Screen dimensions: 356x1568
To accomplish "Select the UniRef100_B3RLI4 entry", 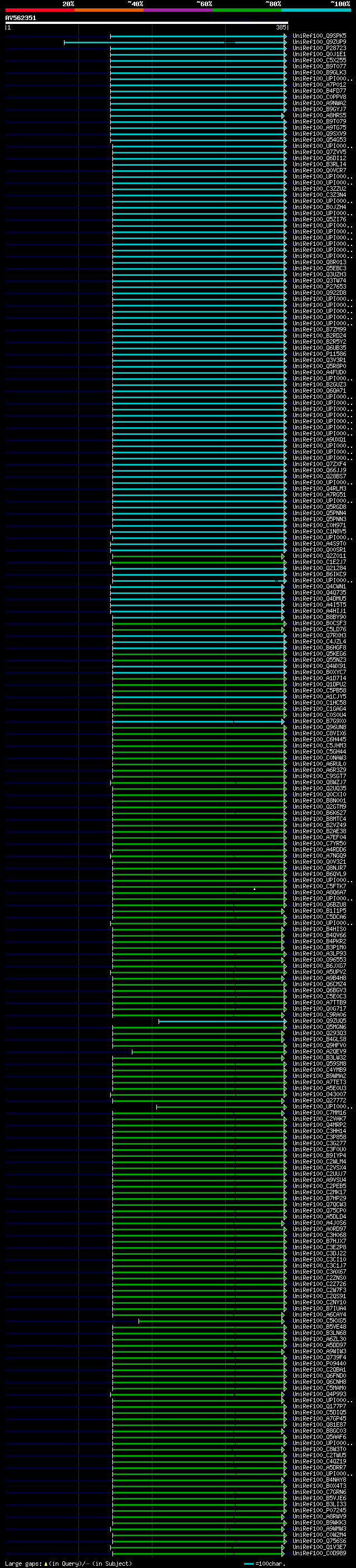I will tap(319, 164).
